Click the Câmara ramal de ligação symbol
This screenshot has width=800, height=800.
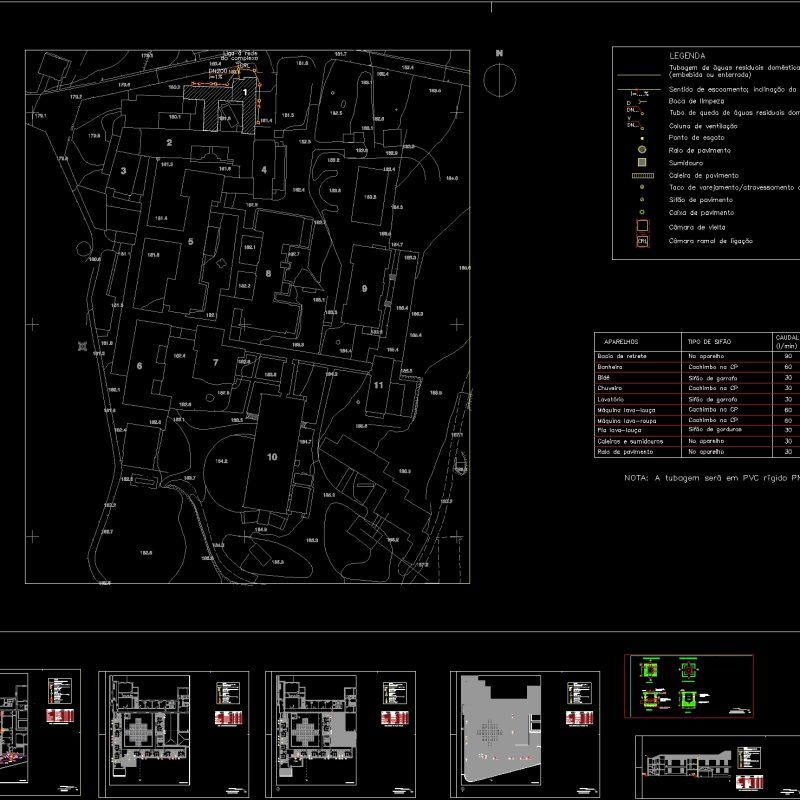[x=642, y=239]
